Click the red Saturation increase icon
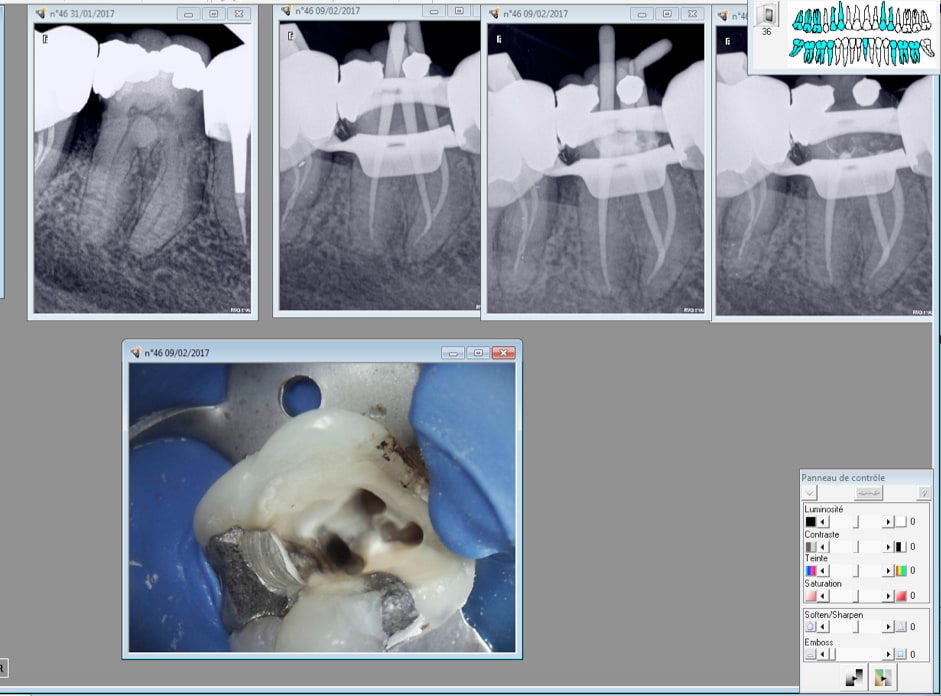Screen dimensions: 941x696 tap(900, 596)
